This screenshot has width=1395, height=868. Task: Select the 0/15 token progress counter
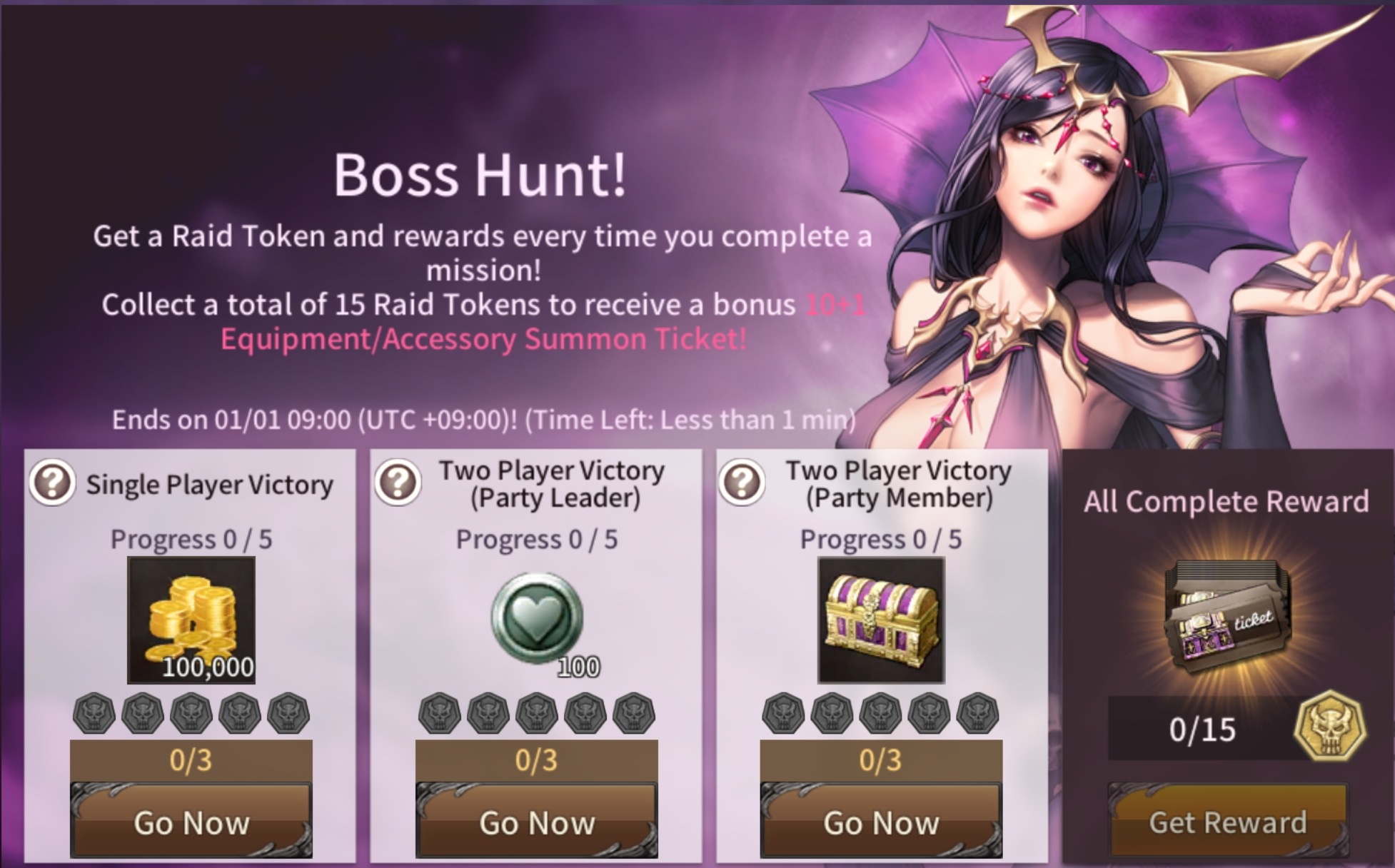tap(1203, 729)
